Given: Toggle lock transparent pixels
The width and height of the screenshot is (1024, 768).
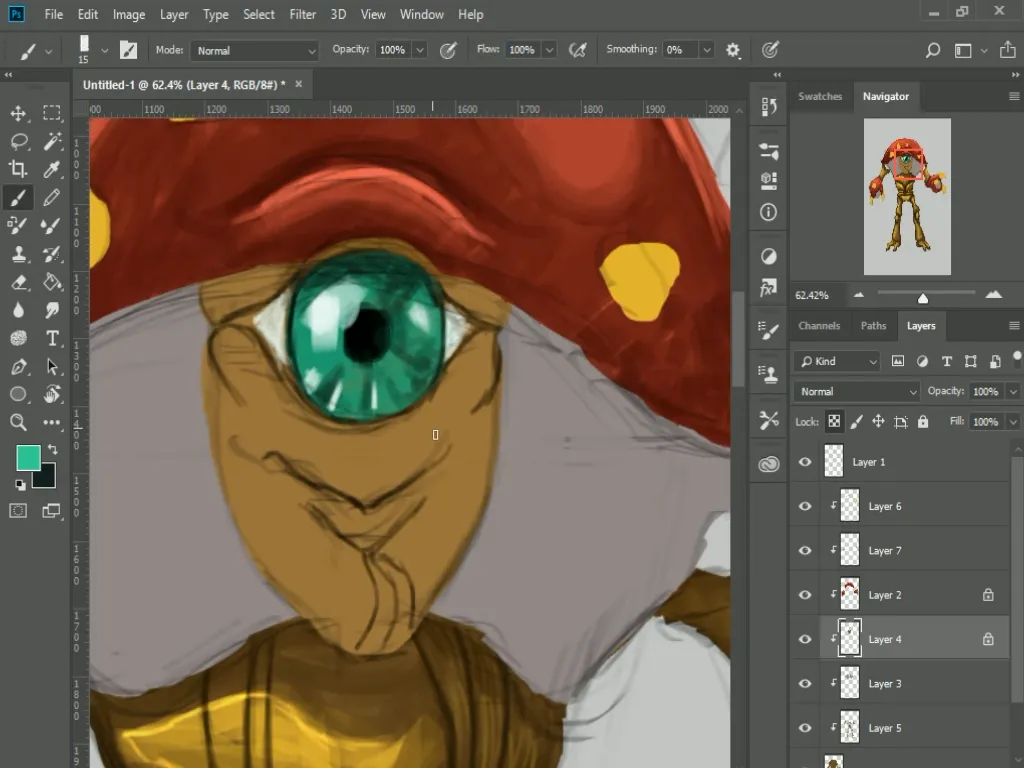Looking at the screenshot, I should (x=835, y=422).
